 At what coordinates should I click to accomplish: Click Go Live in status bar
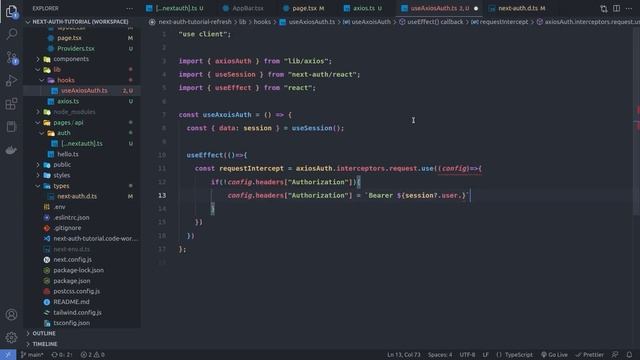click(x=554, y=355)
